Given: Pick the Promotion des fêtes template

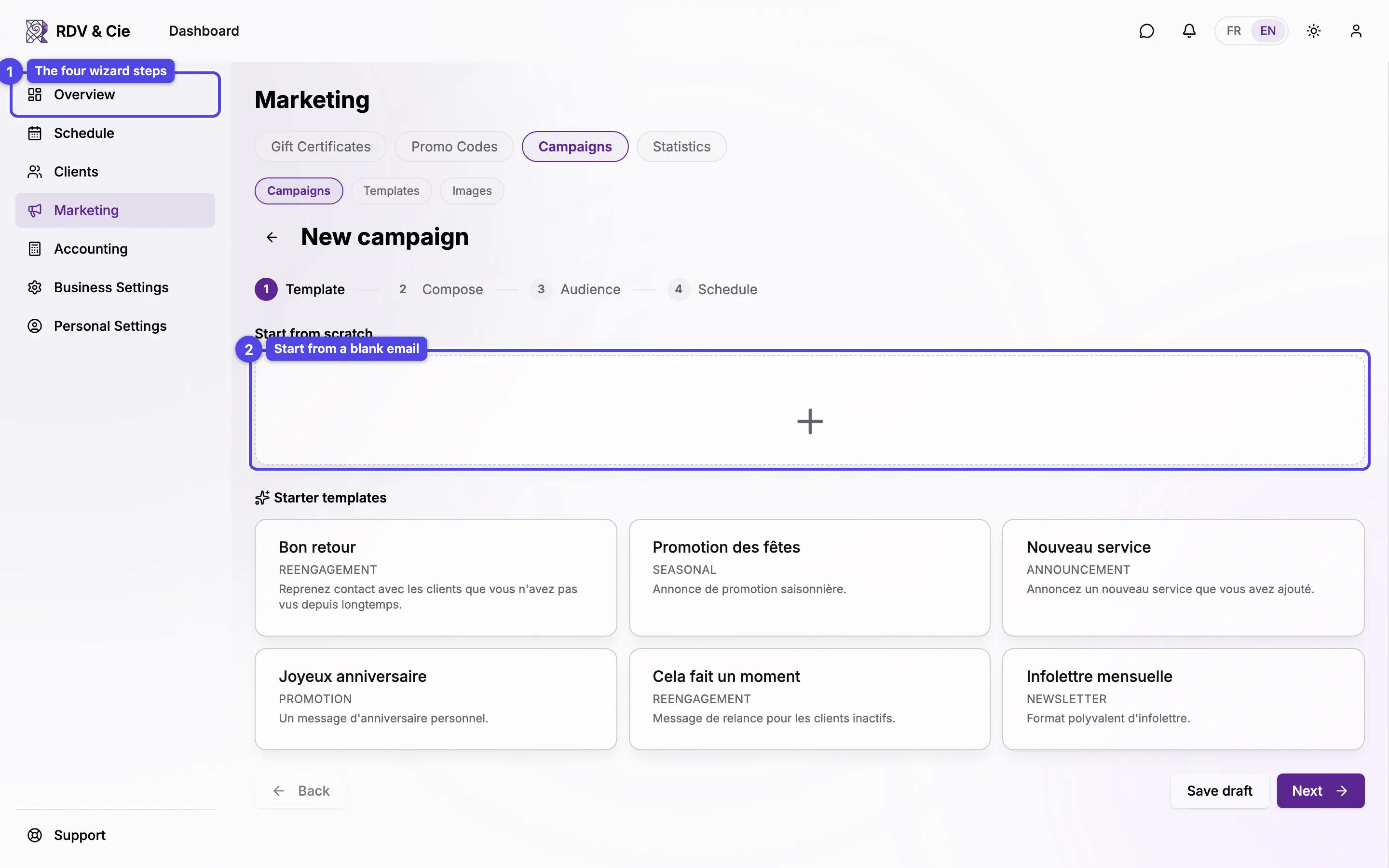Looking at the screenshot, I should [809, 578].
